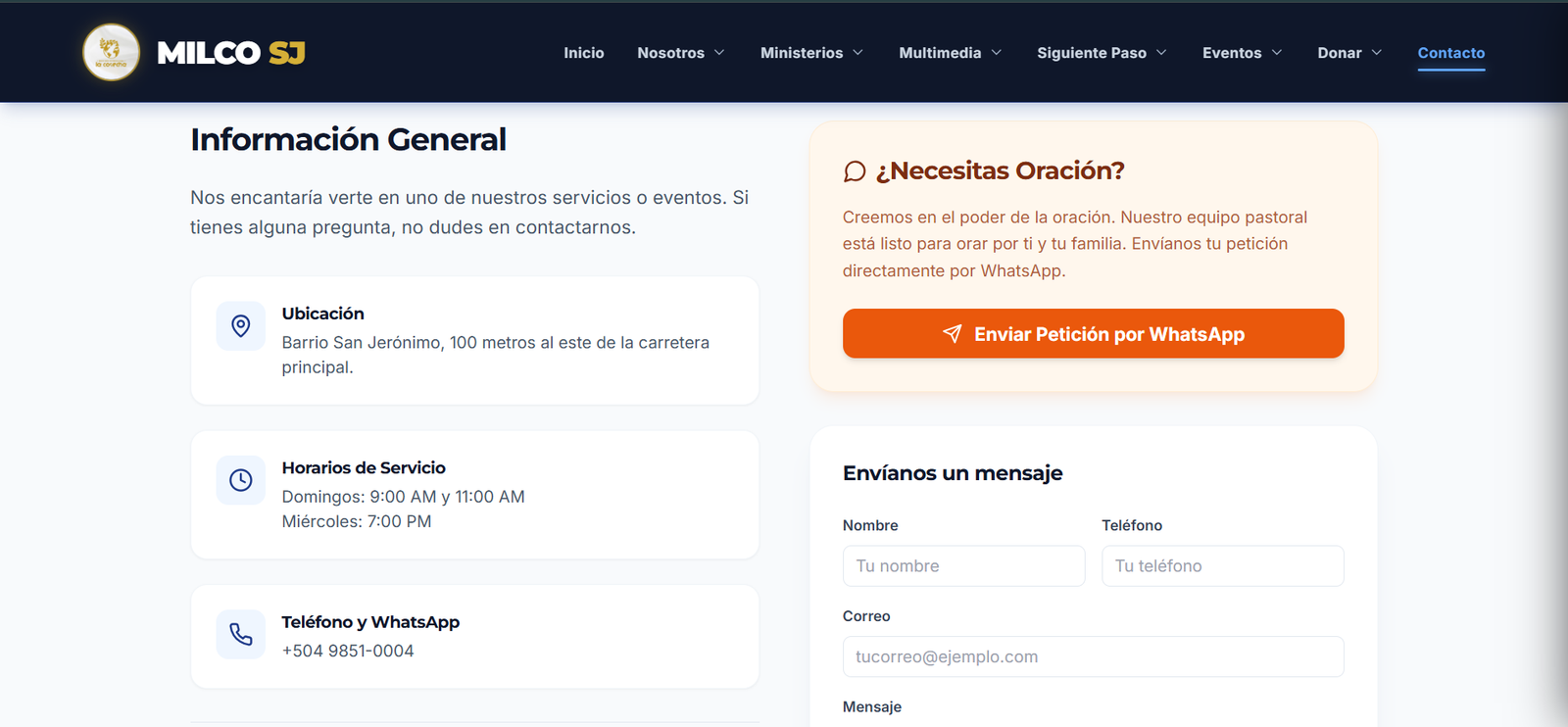Click the paper plane icon in WhatsApp button
This screenshot has width=1568, height=727.
coord(952,334)
